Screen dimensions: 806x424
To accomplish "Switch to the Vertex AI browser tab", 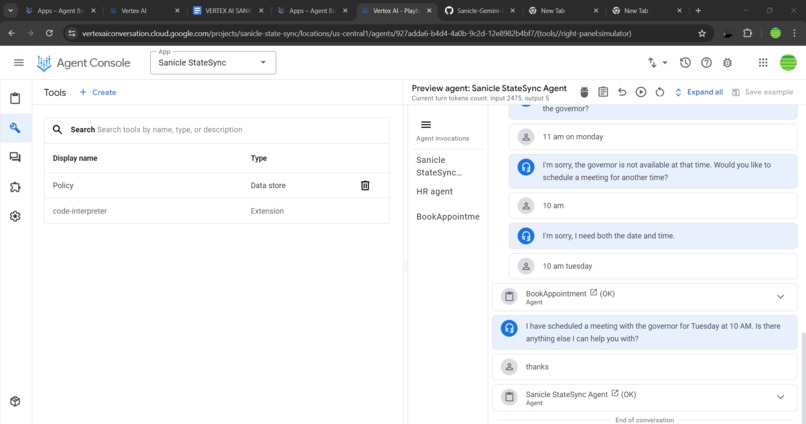I will click(144, 11).
